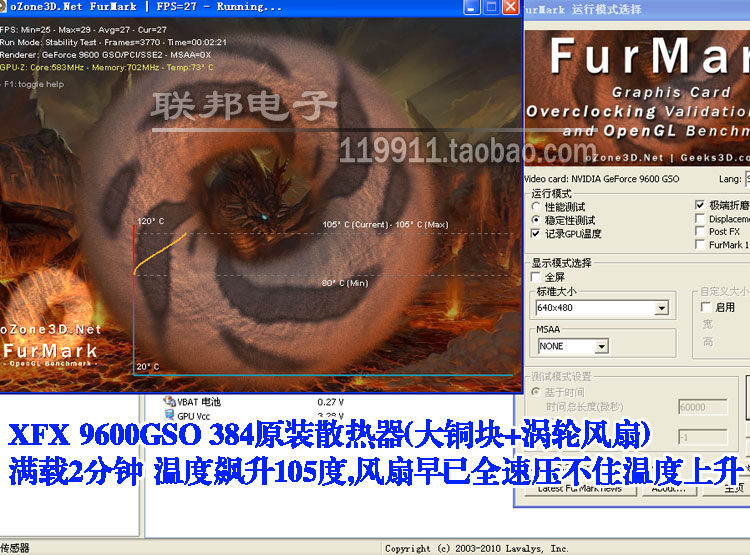This screenshot has width=750, height=555.
Task: Open the MSAA NONE dropdown
Action: point(601,346)
